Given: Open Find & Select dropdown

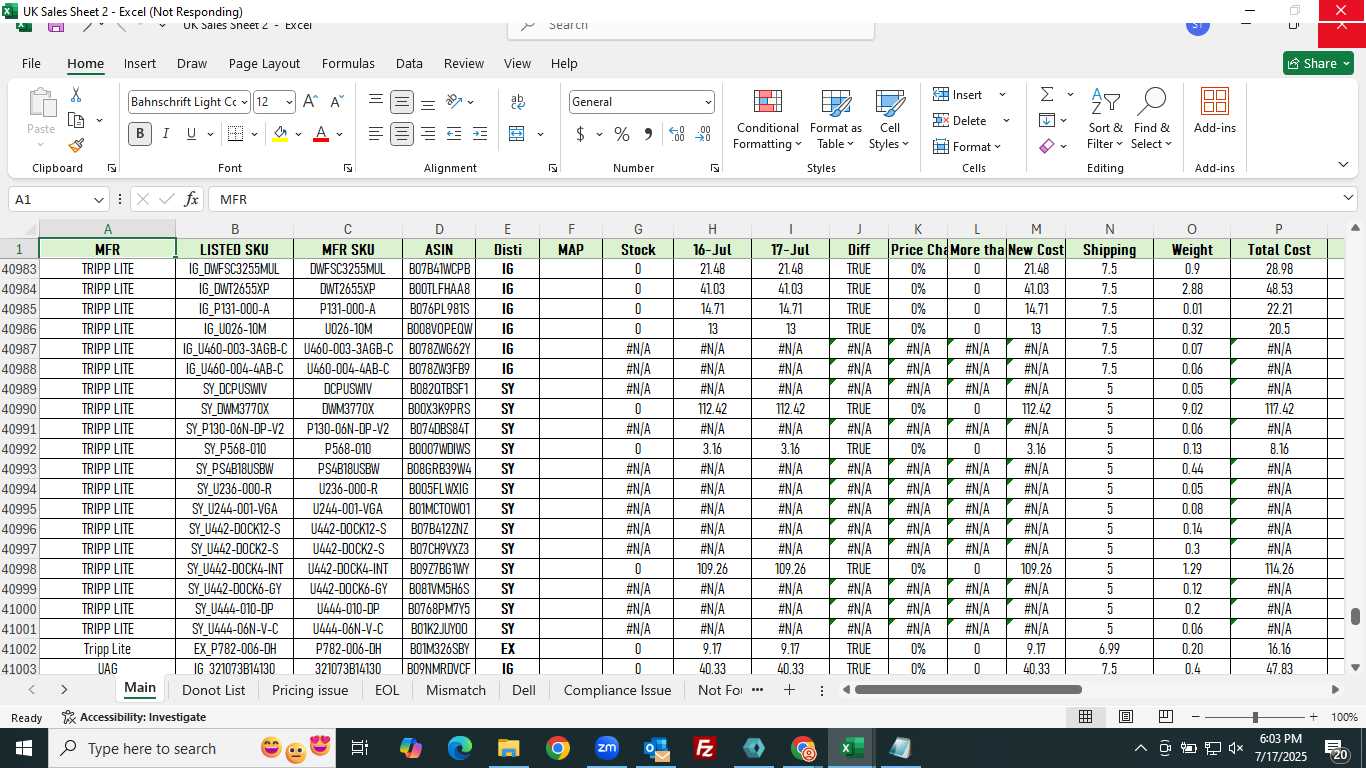Looking at the screenshot, I should click(x=1151, y=119).
